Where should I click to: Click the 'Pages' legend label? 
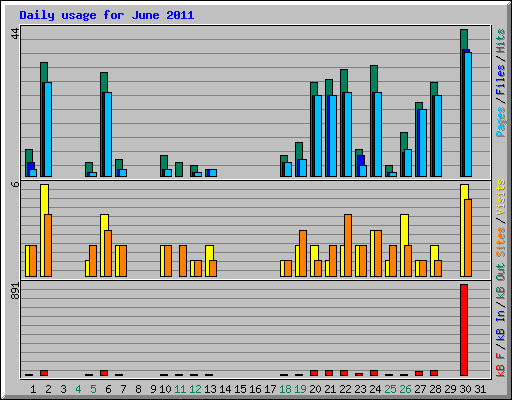pyautogui.click(x=500, y=122)
